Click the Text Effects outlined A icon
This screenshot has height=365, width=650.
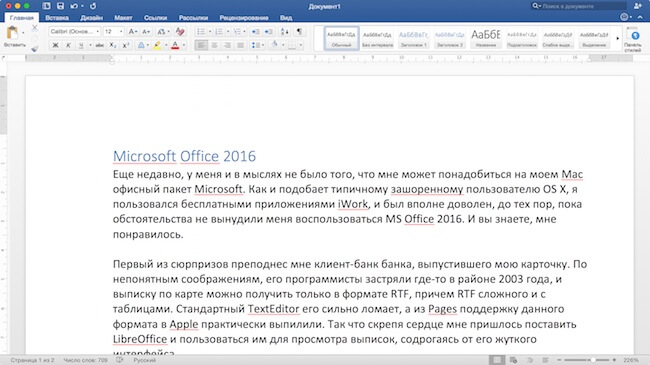point(141,45)
